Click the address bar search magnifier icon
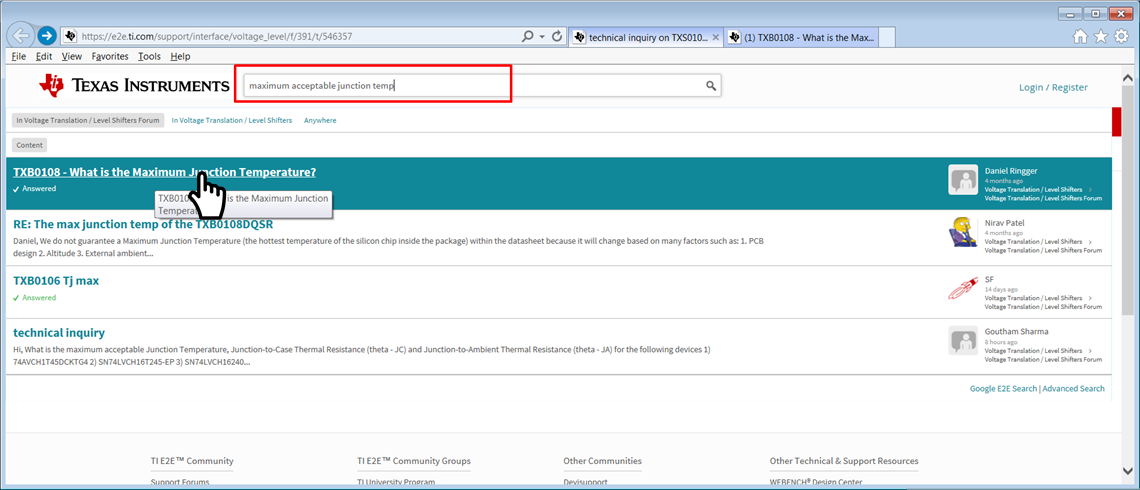Viewport: 1140px width, 490px height. 528,36
